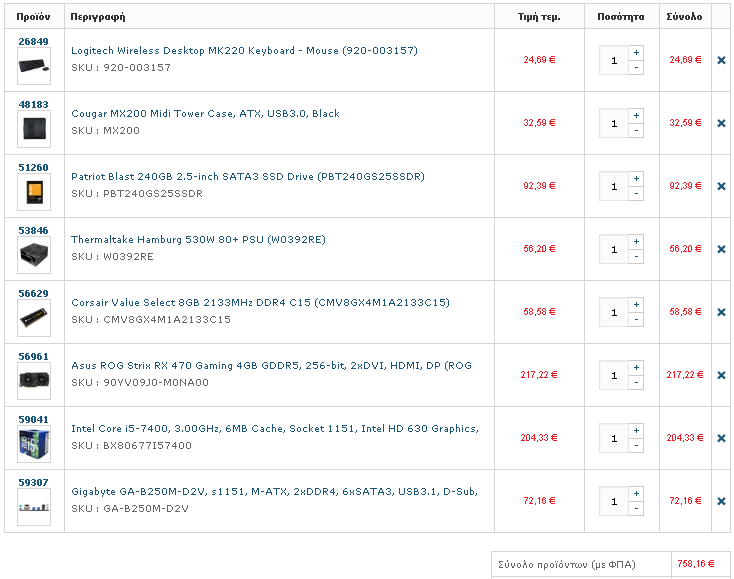The image size is (734, 579).
Task: Remove Asus ROG Strix RX 470 item
Action: [x=721, y=375]
